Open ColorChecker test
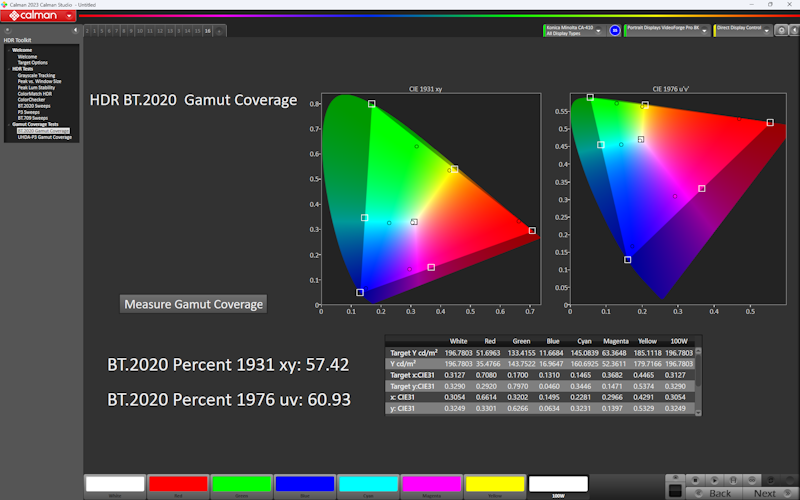 pos(31,100)
